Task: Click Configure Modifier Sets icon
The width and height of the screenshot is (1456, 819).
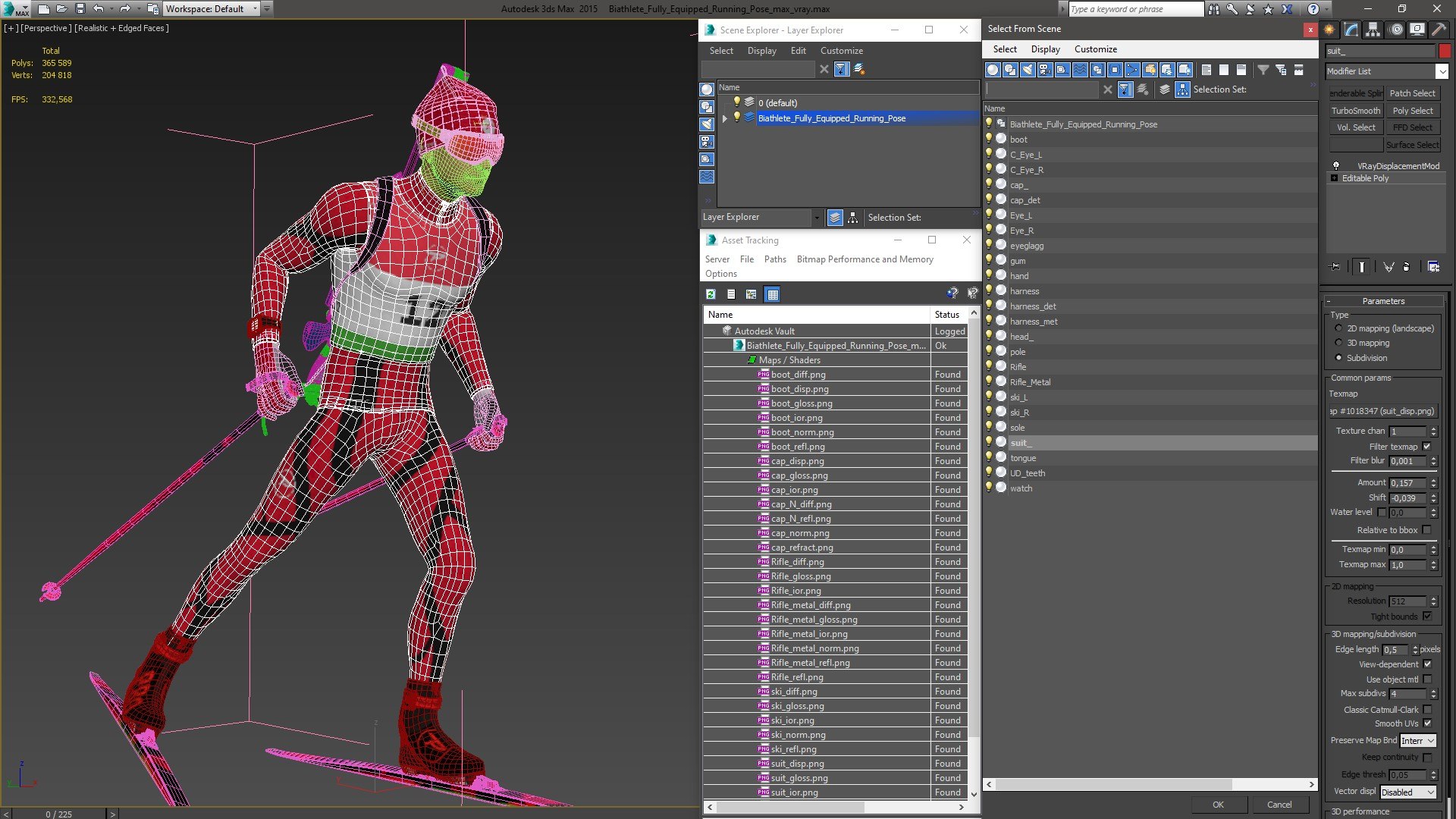Action: (x=1433, y=267)
